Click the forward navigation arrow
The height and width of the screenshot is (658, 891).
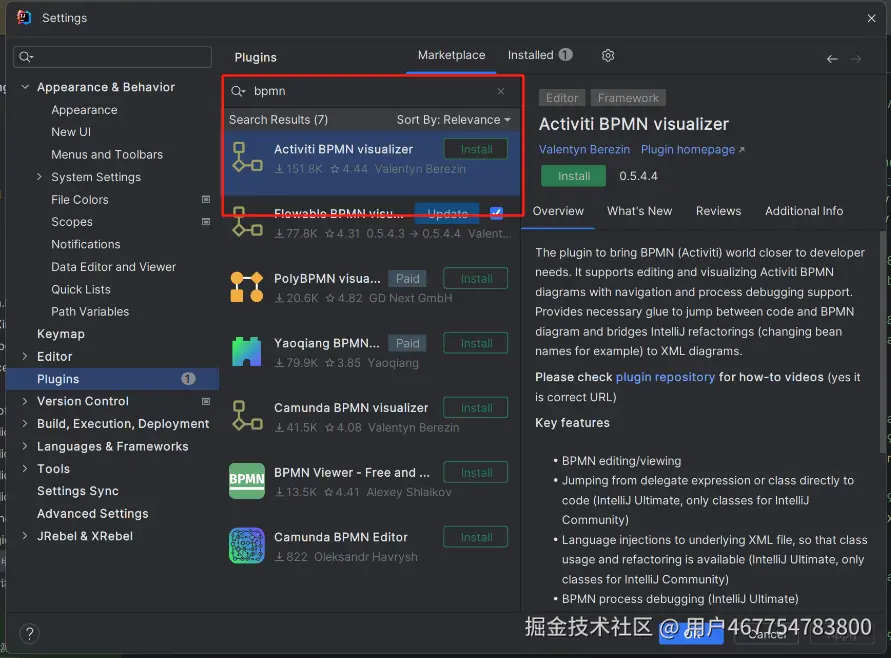point(856,59)
